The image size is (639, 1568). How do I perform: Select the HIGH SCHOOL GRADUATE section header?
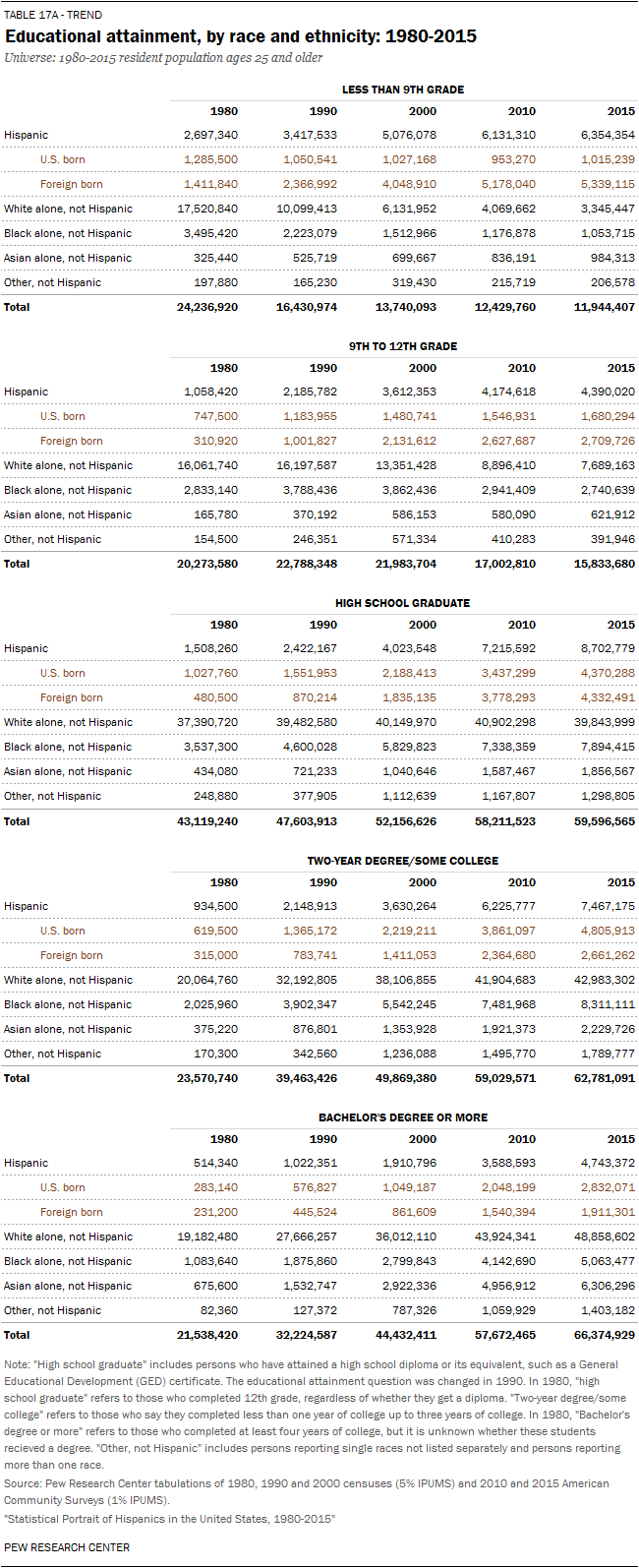(403, 603)
